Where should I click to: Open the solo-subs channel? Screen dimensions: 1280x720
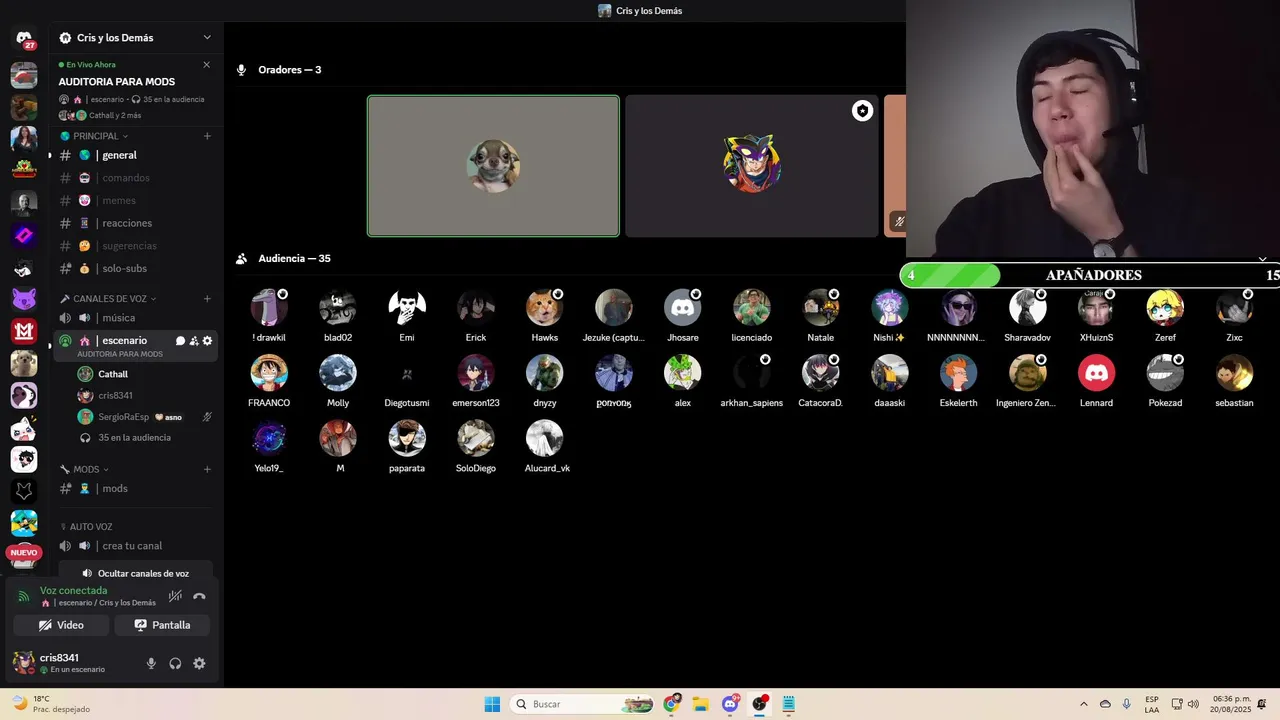(x=135, y=268)
